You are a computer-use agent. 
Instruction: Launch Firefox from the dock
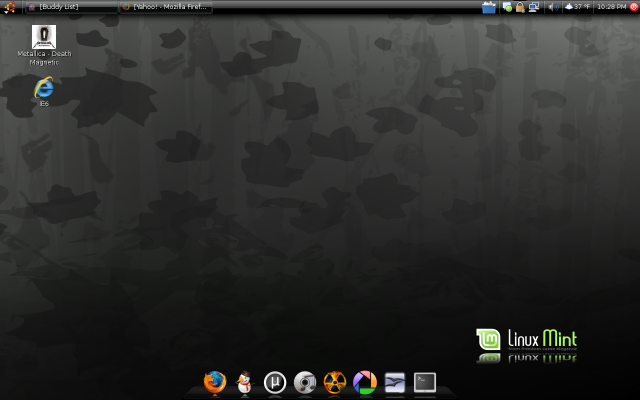point(215,382)
